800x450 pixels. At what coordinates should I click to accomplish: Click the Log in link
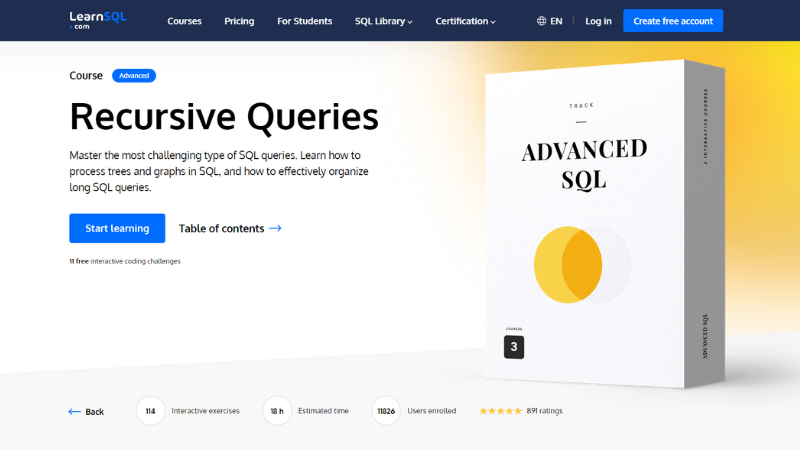click(598, 21)
